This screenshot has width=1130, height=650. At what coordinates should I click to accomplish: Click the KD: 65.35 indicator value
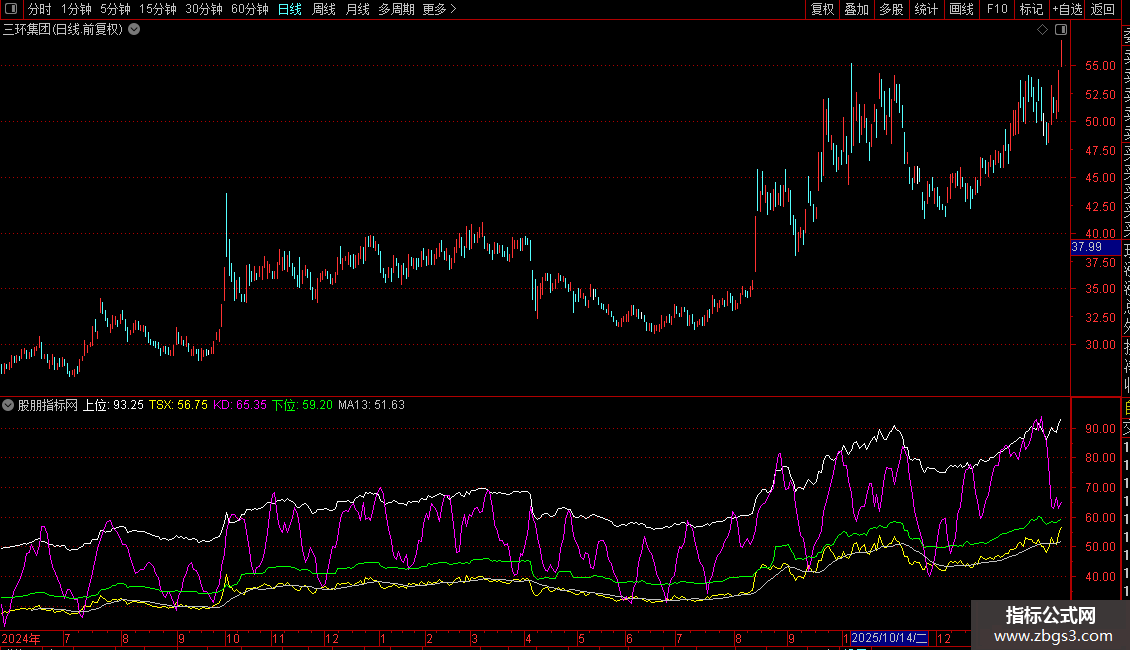point(240,405)
